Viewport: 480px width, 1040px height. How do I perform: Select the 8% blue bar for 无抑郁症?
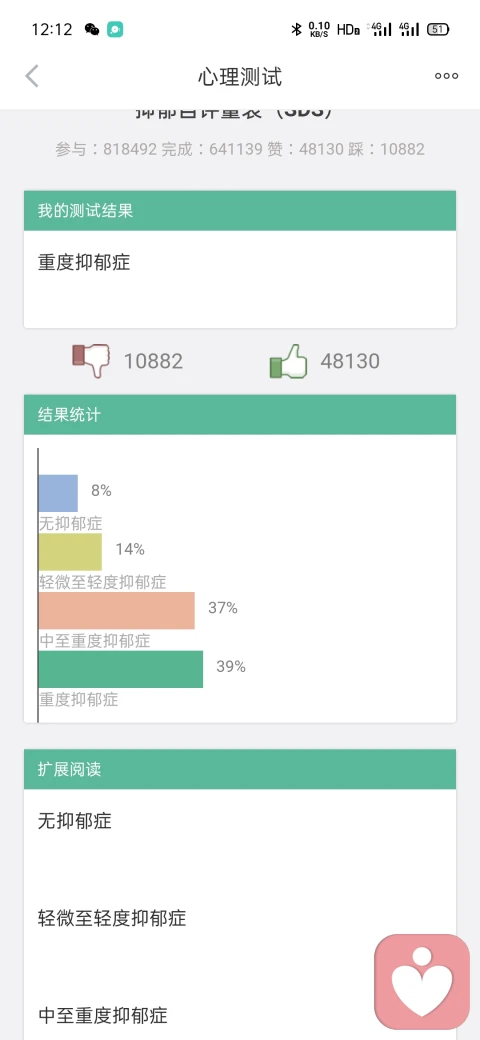pyautogui.click(x=58, y=493)
